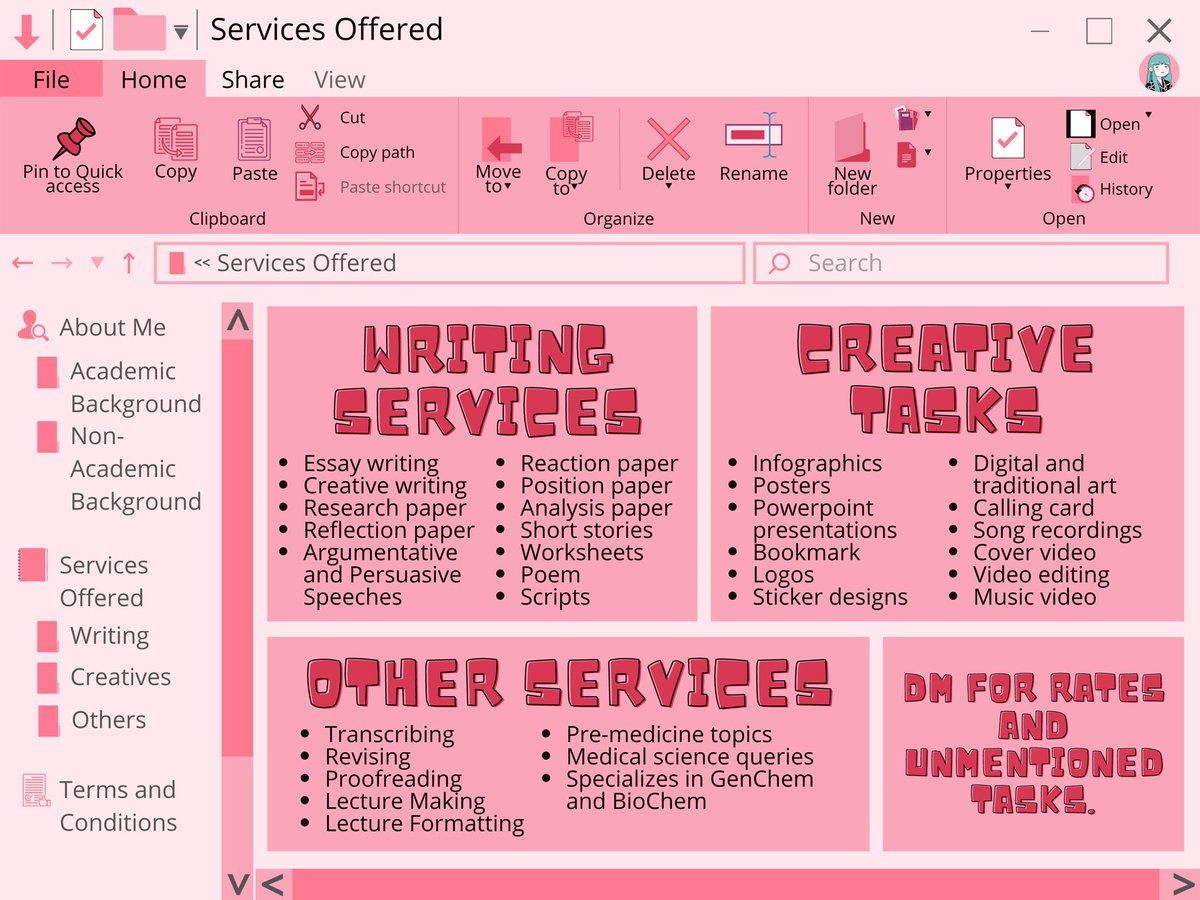Select Academic Background in sidebar
This screenshot has height=900, width=1200.
coord(135,387)
